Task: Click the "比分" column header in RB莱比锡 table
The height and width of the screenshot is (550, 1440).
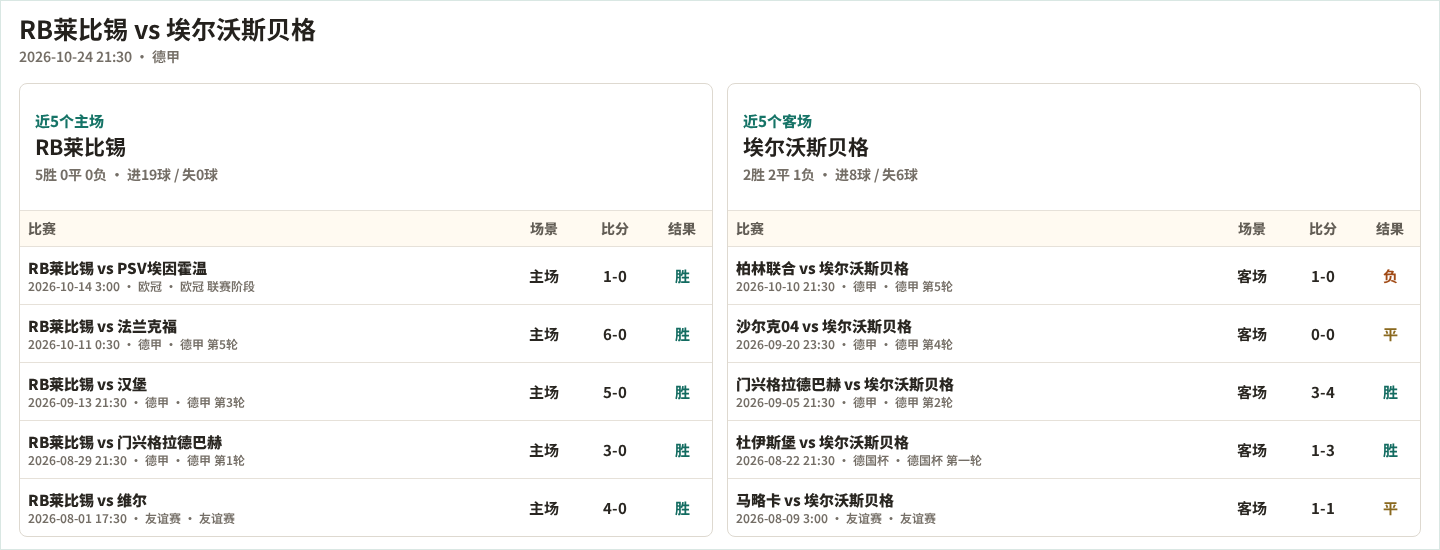Action: pos(615,229)
